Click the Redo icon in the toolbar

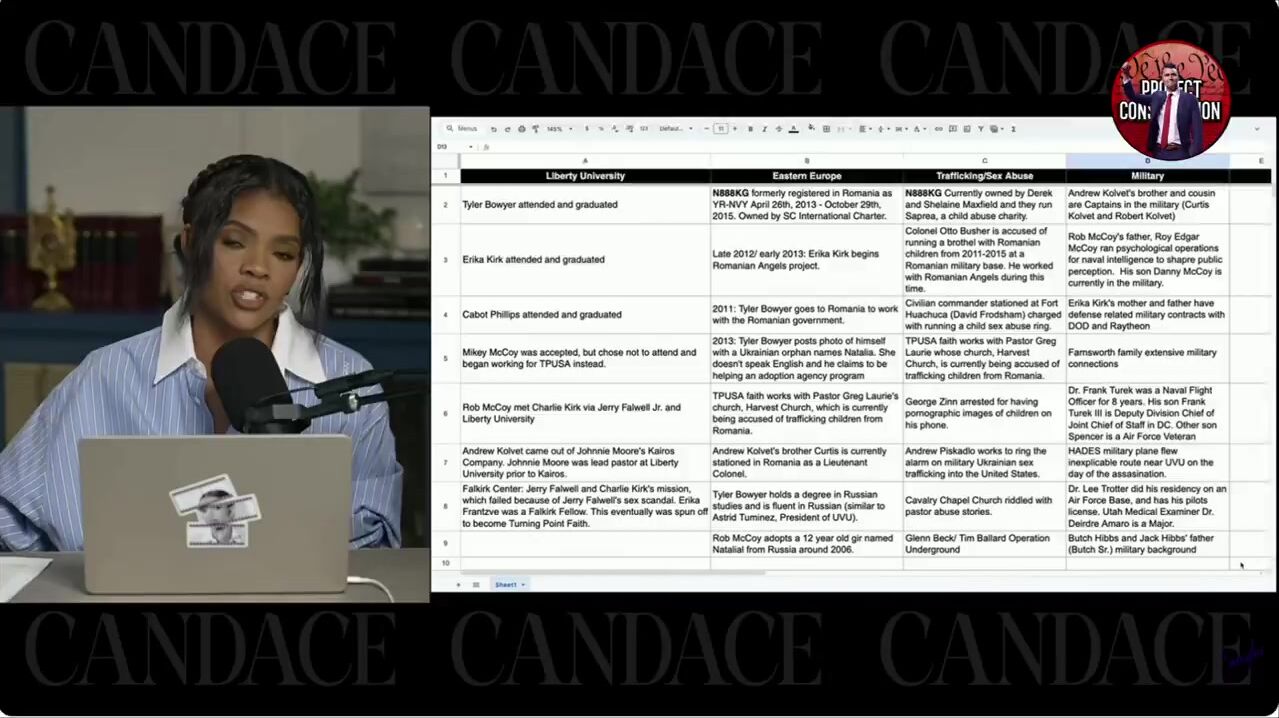(x=508, y=129)
